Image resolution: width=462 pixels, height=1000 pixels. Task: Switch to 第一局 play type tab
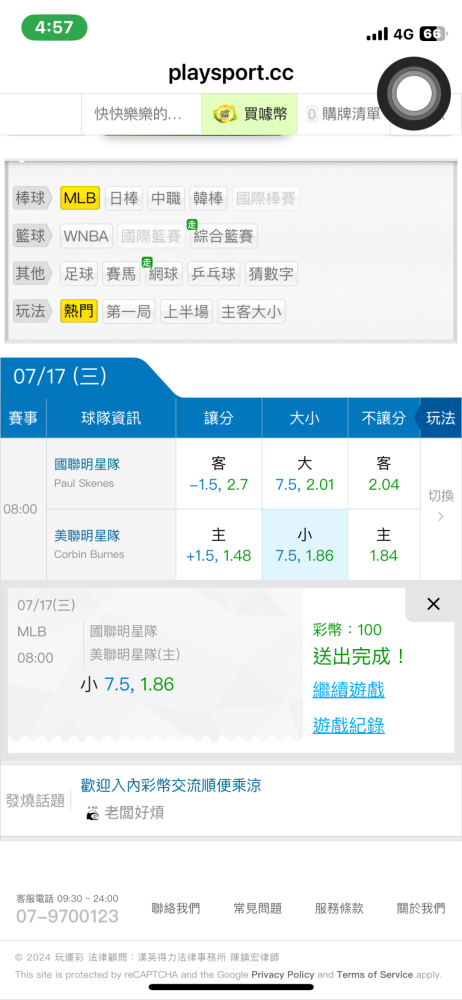coord(129,312)
